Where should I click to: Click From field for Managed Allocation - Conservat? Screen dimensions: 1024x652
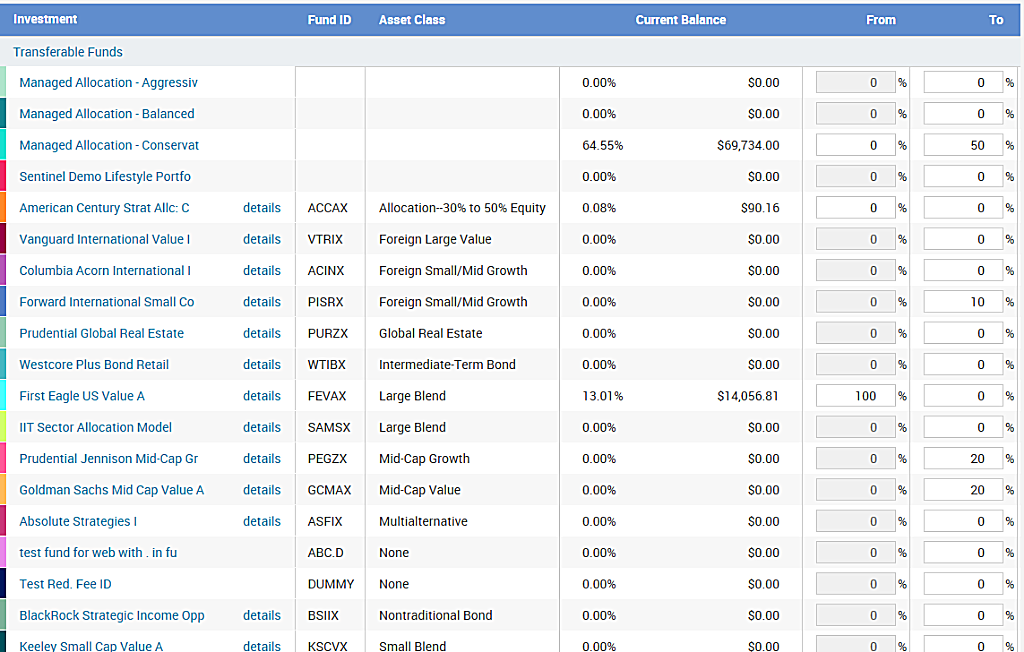click(856, 145)
